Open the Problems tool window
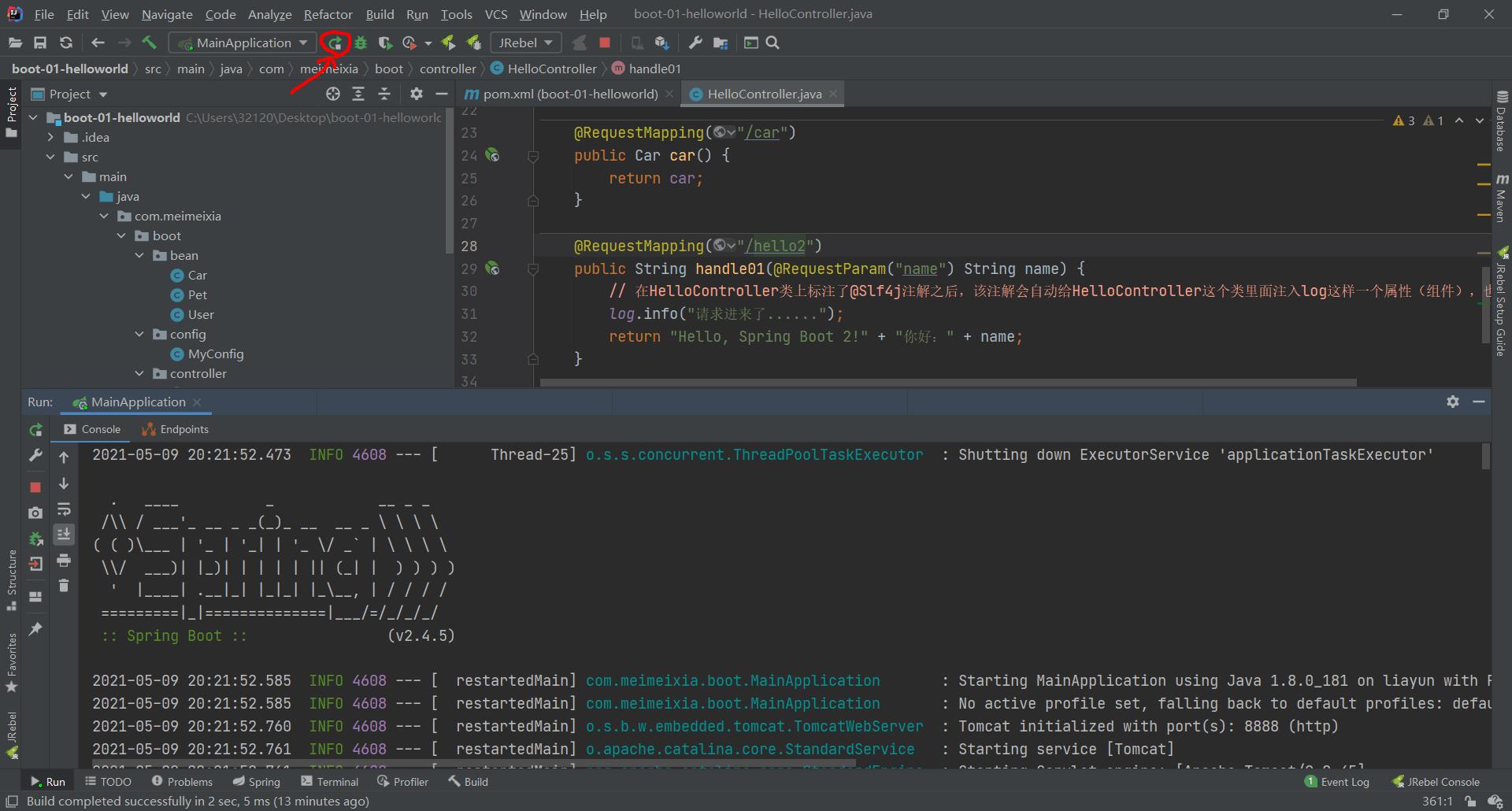 [182, 782]
